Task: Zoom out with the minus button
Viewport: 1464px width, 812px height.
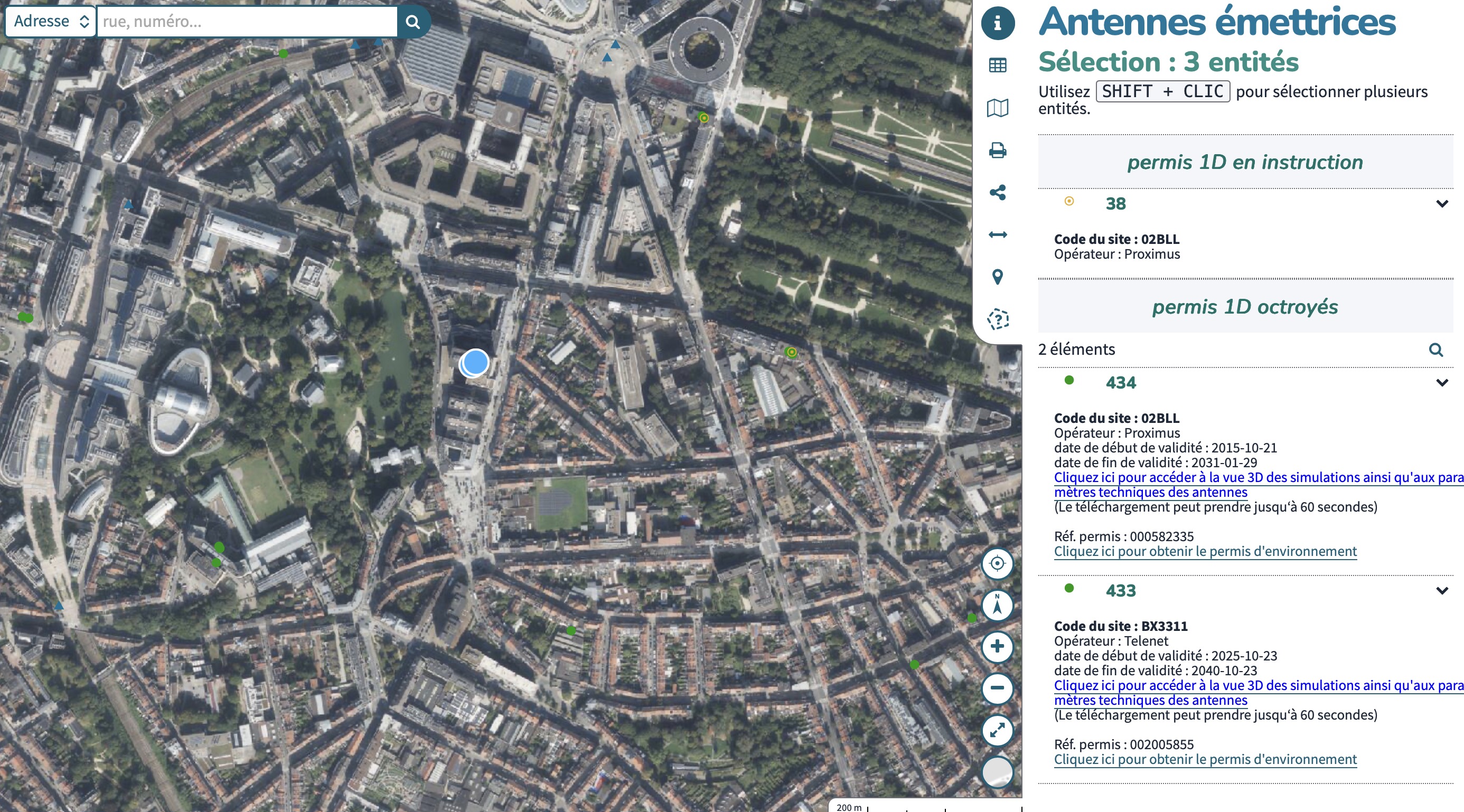Action: click(997, 688)
